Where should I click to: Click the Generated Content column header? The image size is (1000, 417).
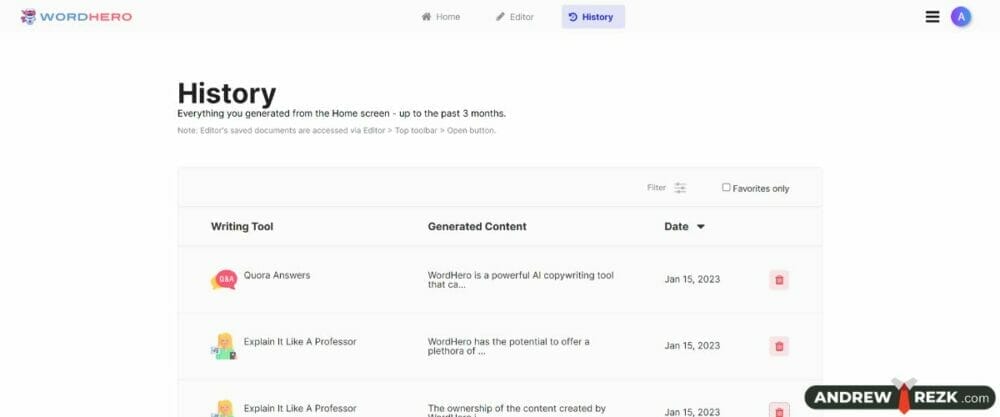click(x=477, y=226)
